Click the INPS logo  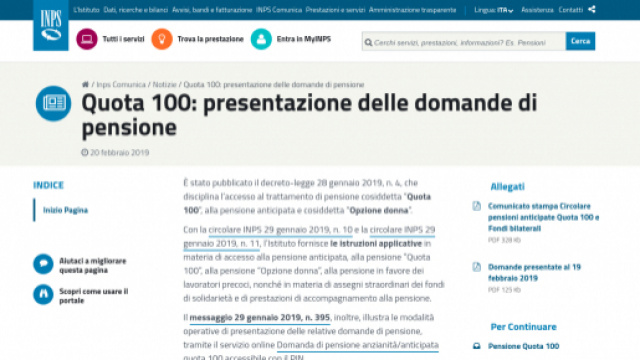(51, 25)
